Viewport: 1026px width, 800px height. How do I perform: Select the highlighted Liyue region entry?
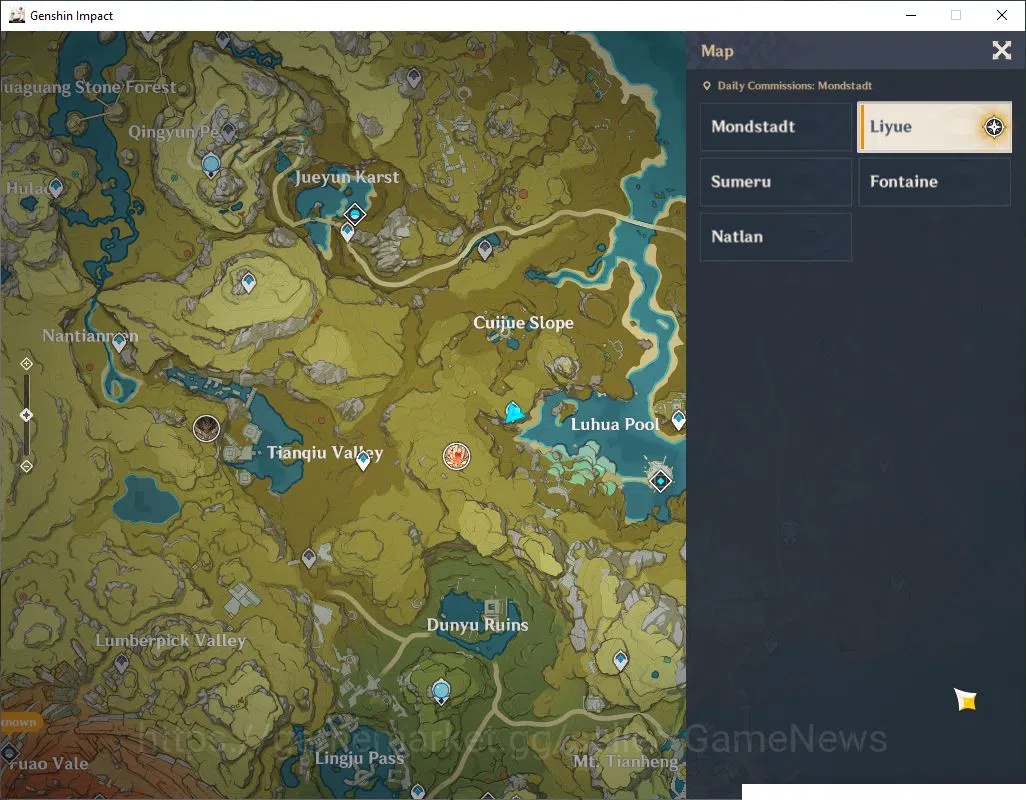pos(934,126)
